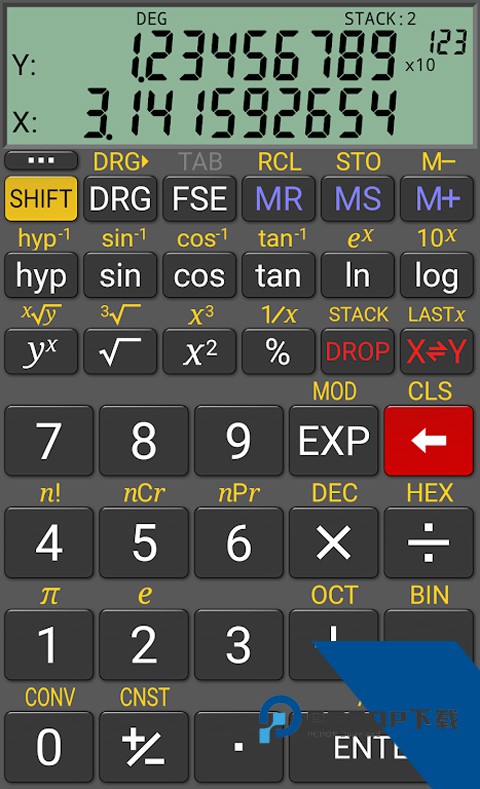Tap the digit 3 key
Viewport: 480px width, 789px height.
(238, 645)
